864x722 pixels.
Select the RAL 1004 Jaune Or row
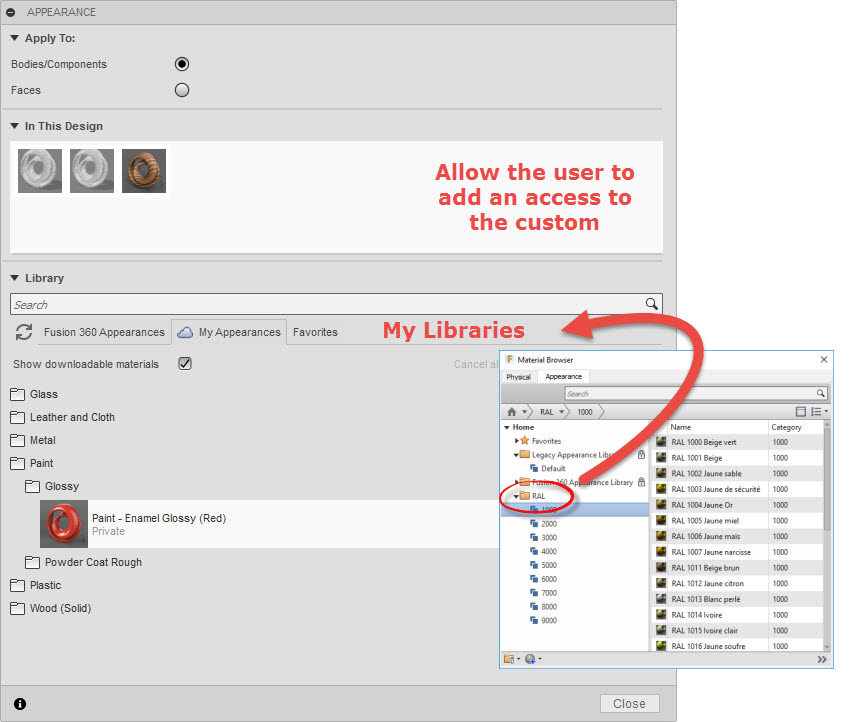(738, 505)
